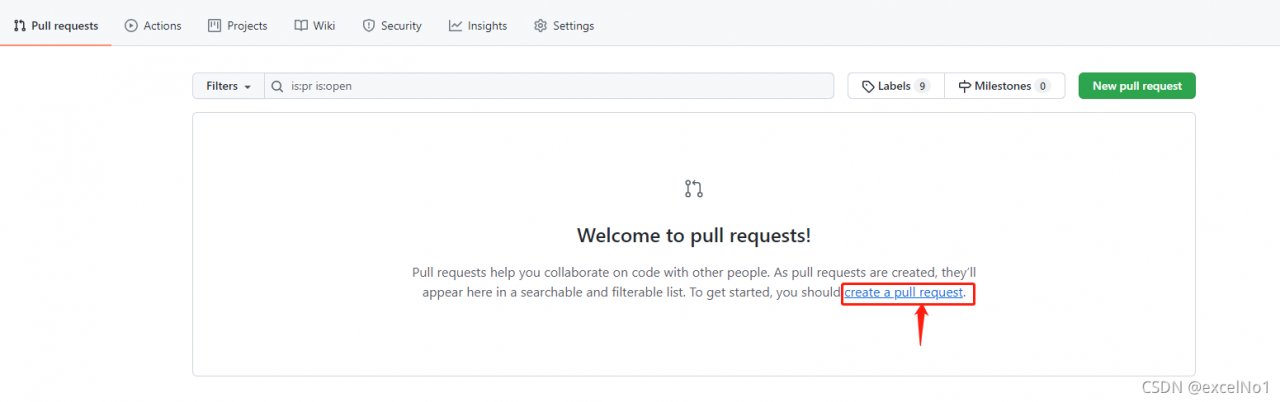This screenshot has height=402, width=1280.
Task: Click the search magnifier icon
Action: (278, 86)
